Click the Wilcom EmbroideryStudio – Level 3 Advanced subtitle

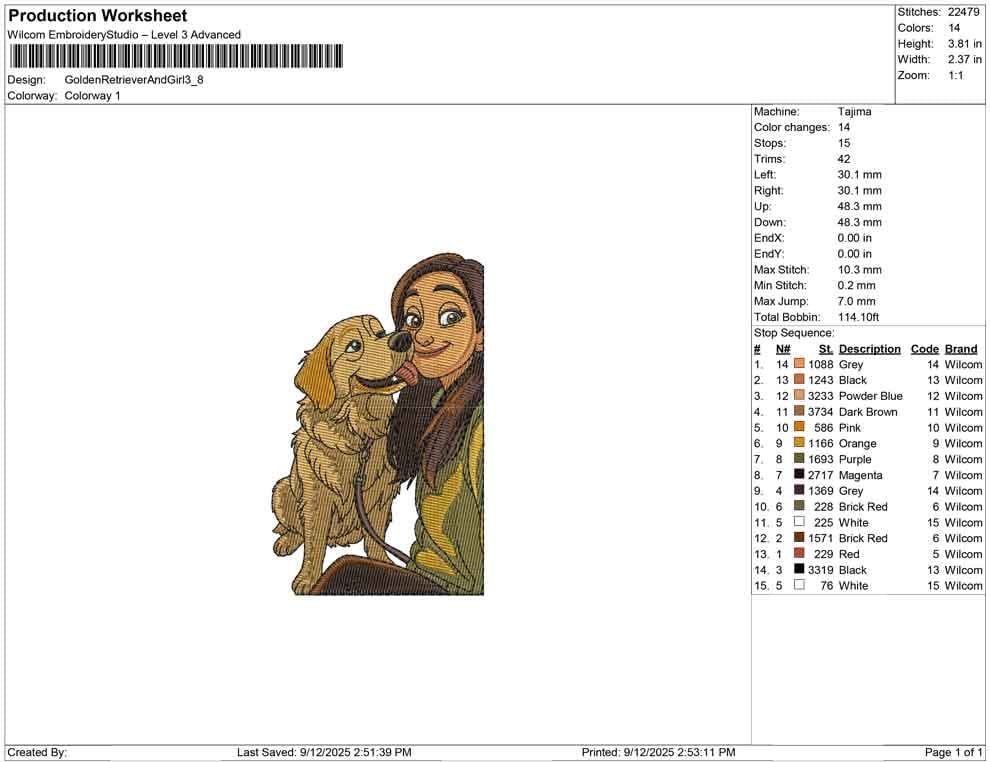click(124, 35)
